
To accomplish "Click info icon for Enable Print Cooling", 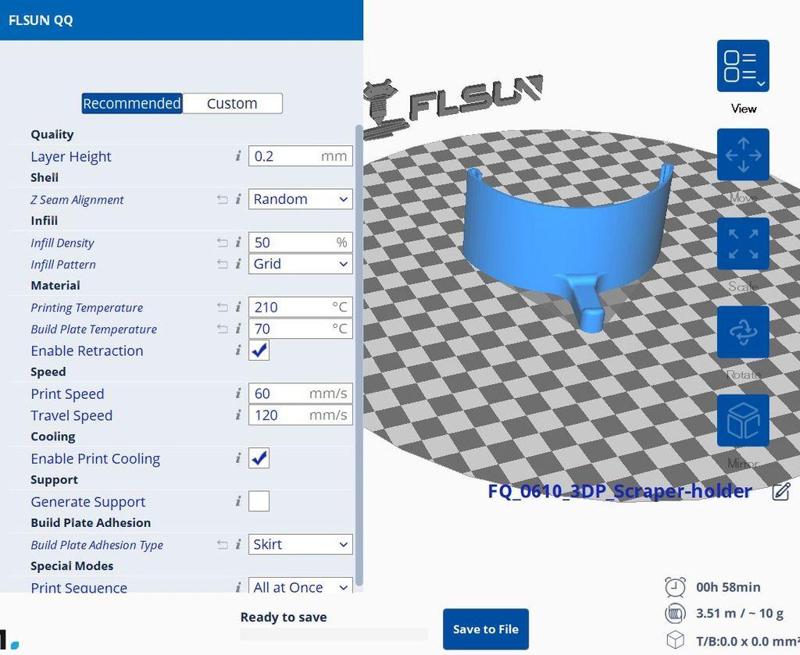I will [x=238, y=458].
